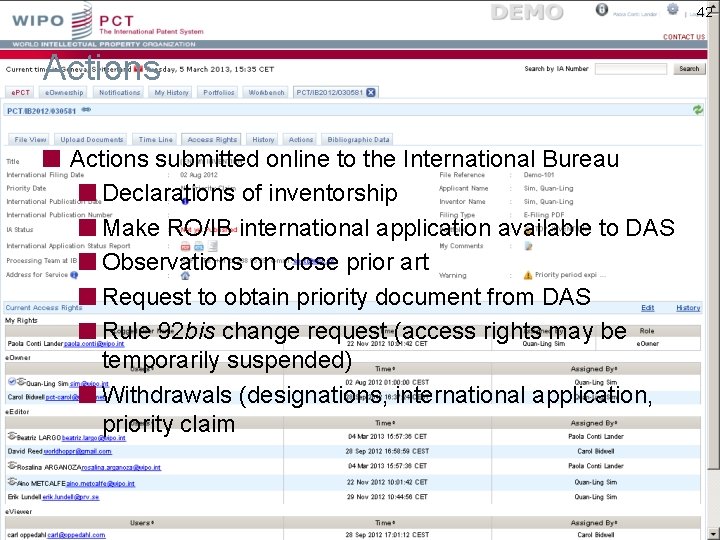This screenshot has height=540, width=720.
Task: Click the refresh icon in the application header
Action: [698, 110]
